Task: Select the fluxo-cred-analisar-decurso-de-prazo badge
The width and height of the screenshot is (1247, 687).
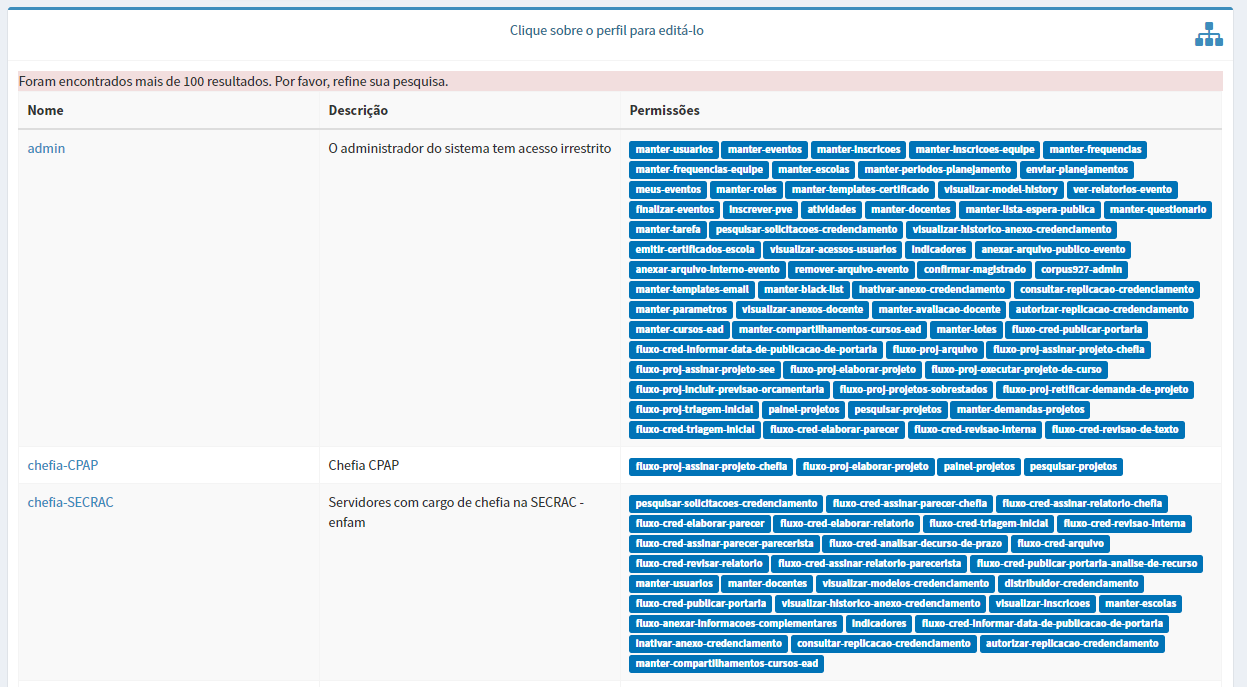Action: (915, 544)
